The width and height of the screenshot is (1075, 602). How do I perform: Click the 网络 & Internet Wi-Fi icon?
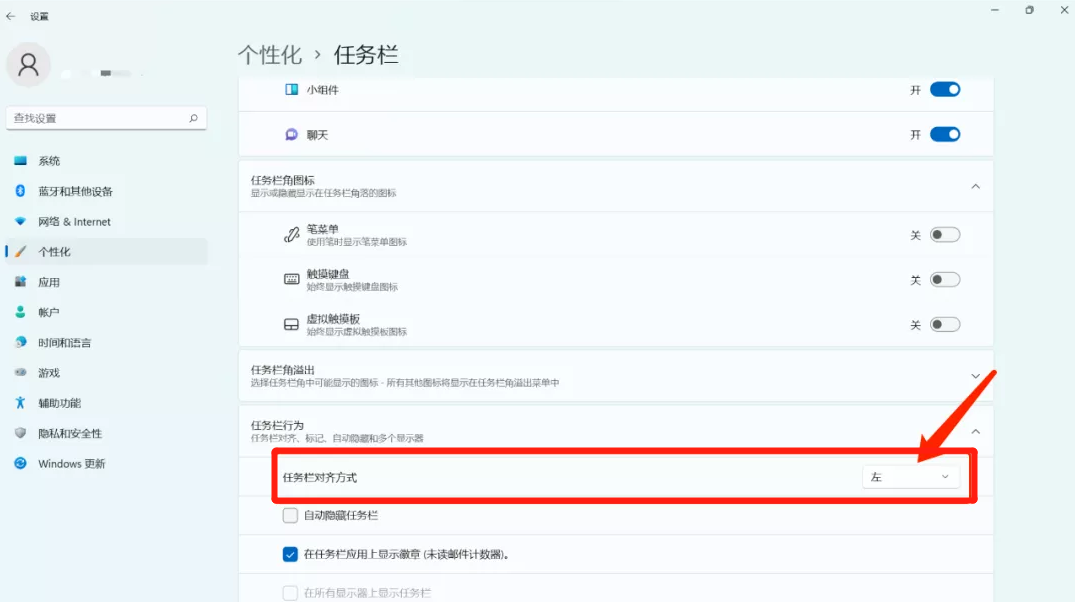pos(21,221)
